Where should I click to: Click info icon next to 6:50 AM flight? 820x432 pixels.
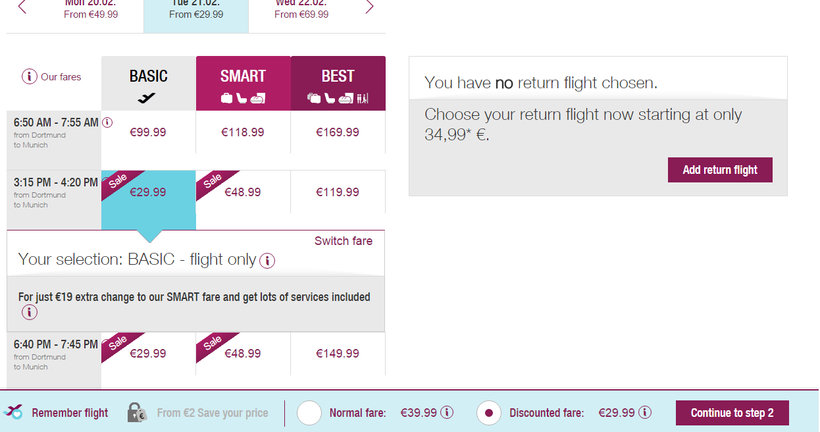coord(107,123)
